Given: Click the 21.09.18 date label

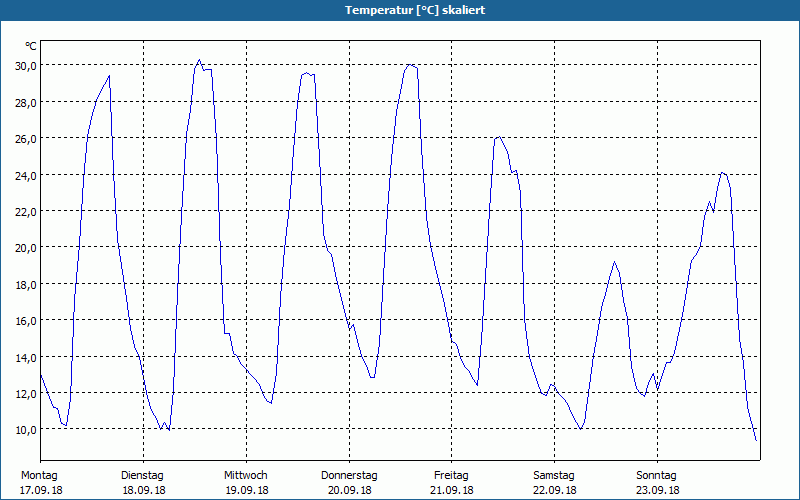Looking at the screenshot, I should (452, 490).
